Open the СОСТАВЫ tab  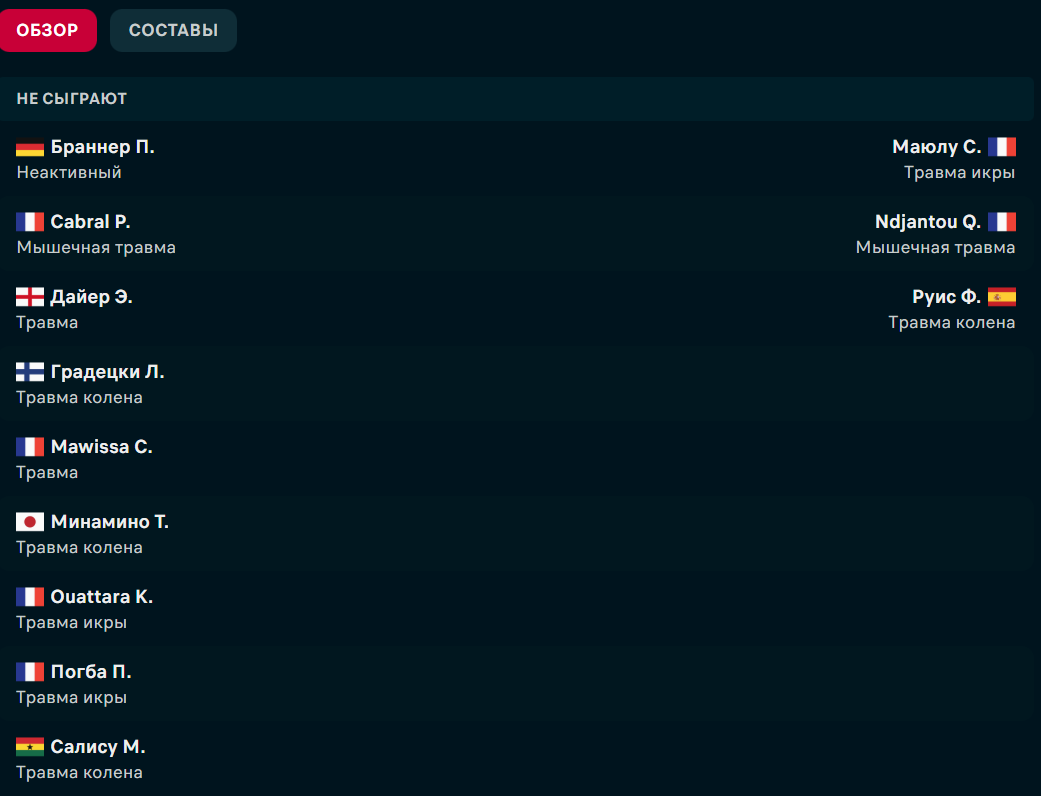click(173, 30)
